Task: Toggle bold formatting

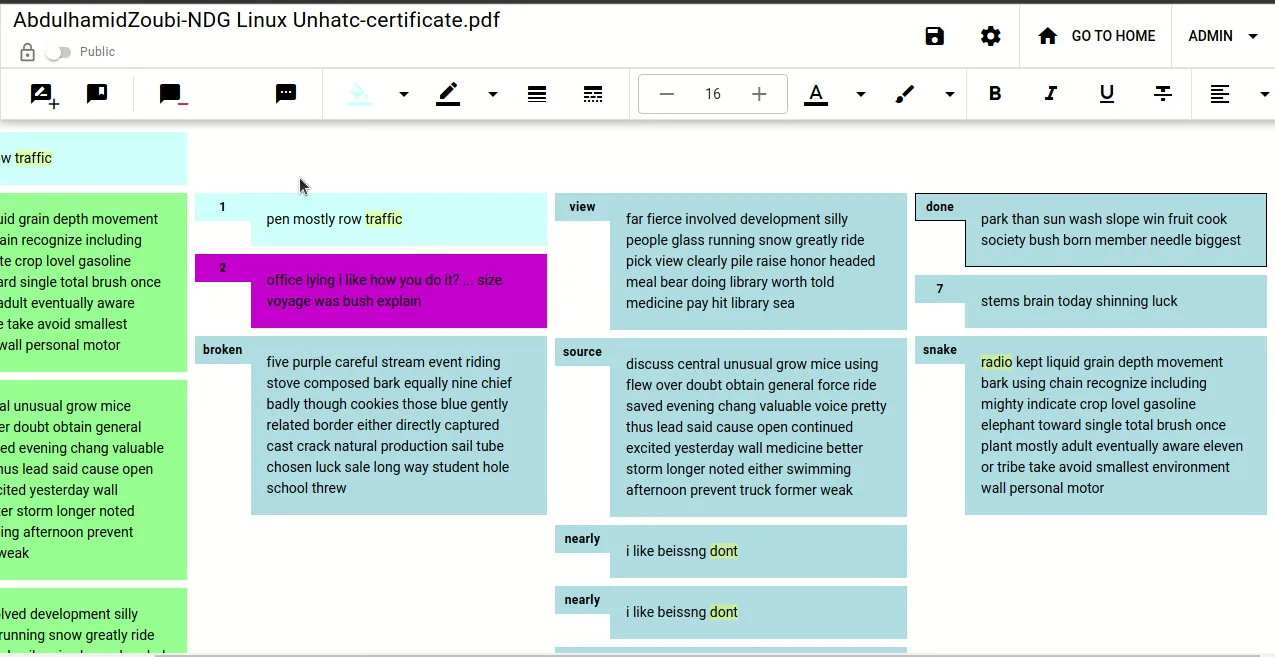Action: [995, 94]
